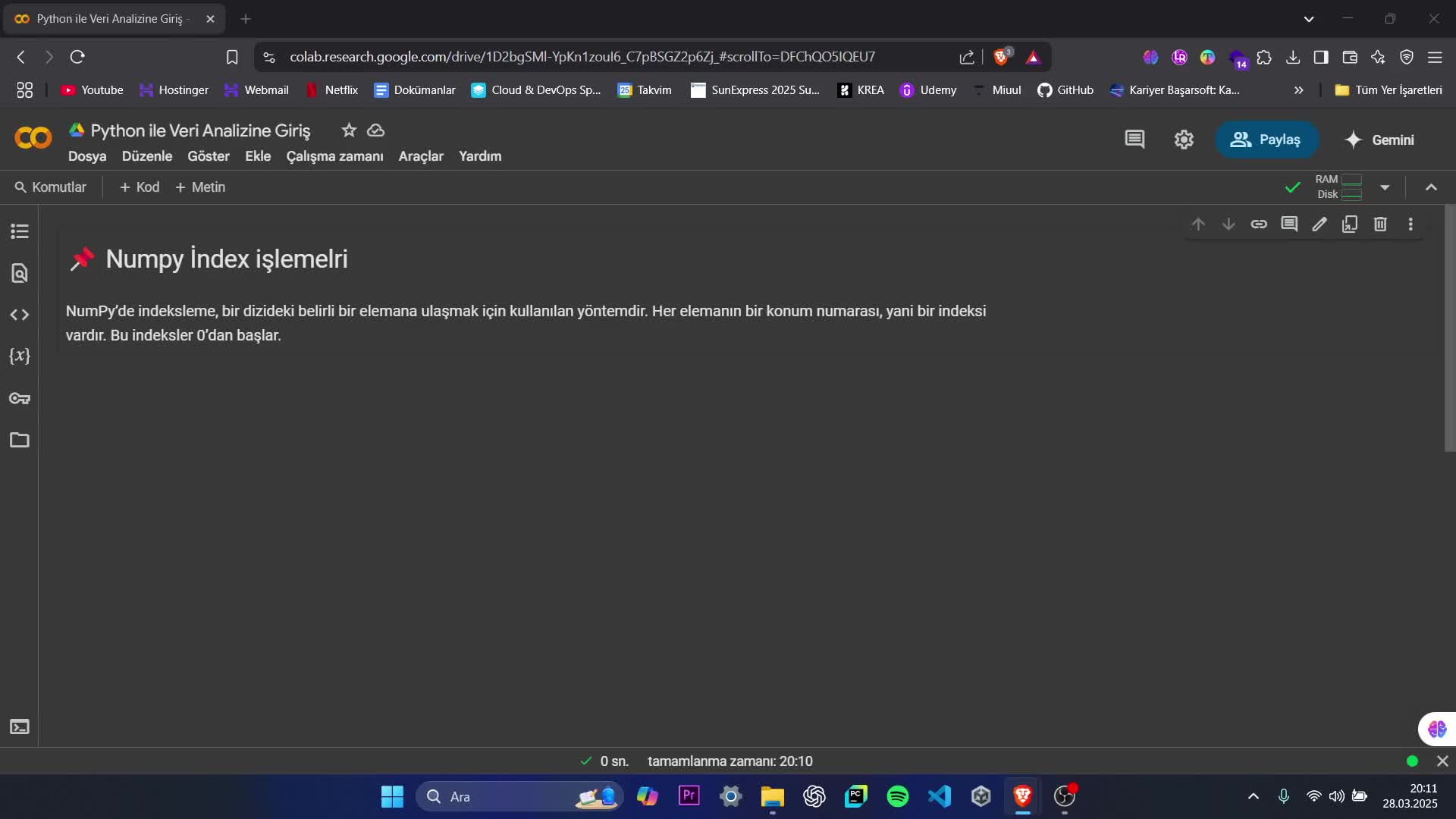The width and height of the screenshot is (1456, 819).
Task: Click the RAM and Disk usage indicator
Action: point(1338,187)
